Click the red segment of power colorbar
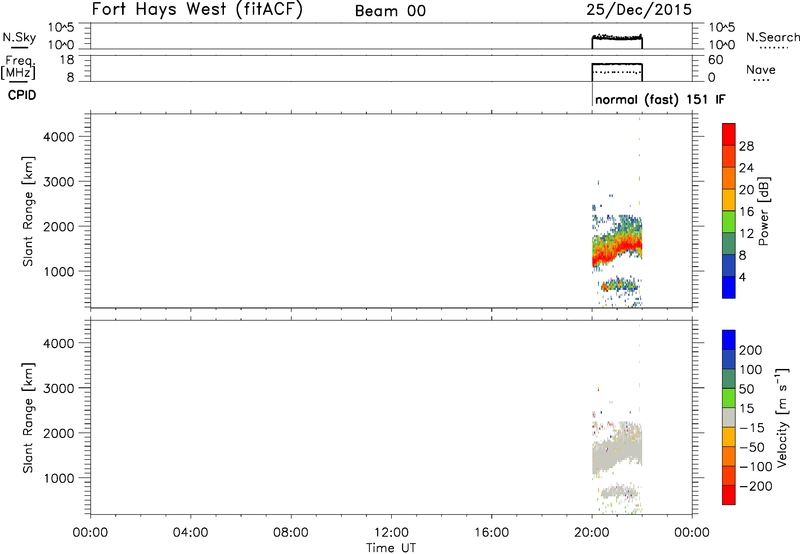Screen dimensions: 800x554 (x=729, y=134)
